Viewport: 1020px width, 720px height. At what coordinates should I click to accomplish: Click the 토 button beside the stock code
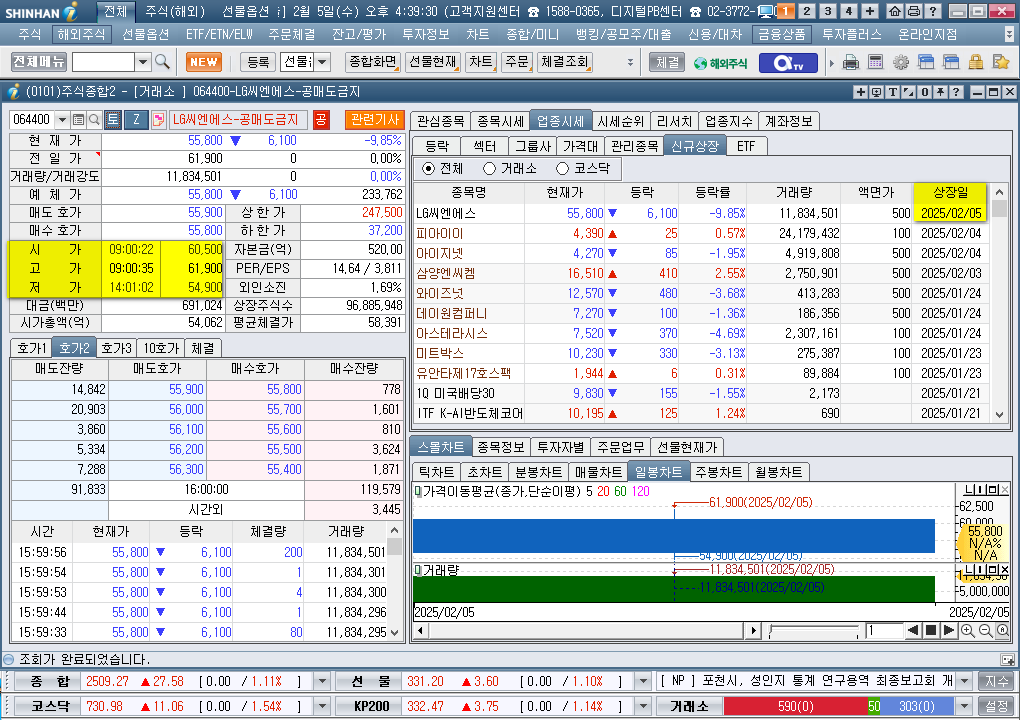point(113,120)
